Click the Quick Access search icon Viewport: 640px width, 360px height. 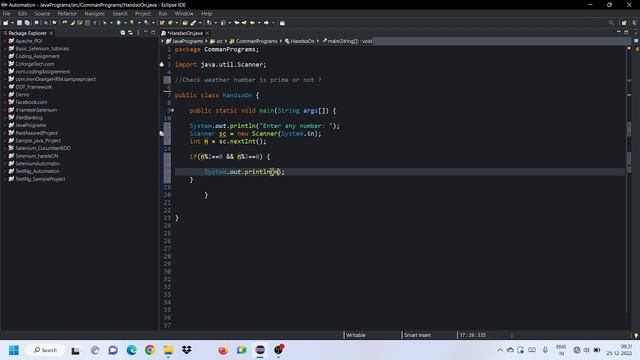(611, 23)
